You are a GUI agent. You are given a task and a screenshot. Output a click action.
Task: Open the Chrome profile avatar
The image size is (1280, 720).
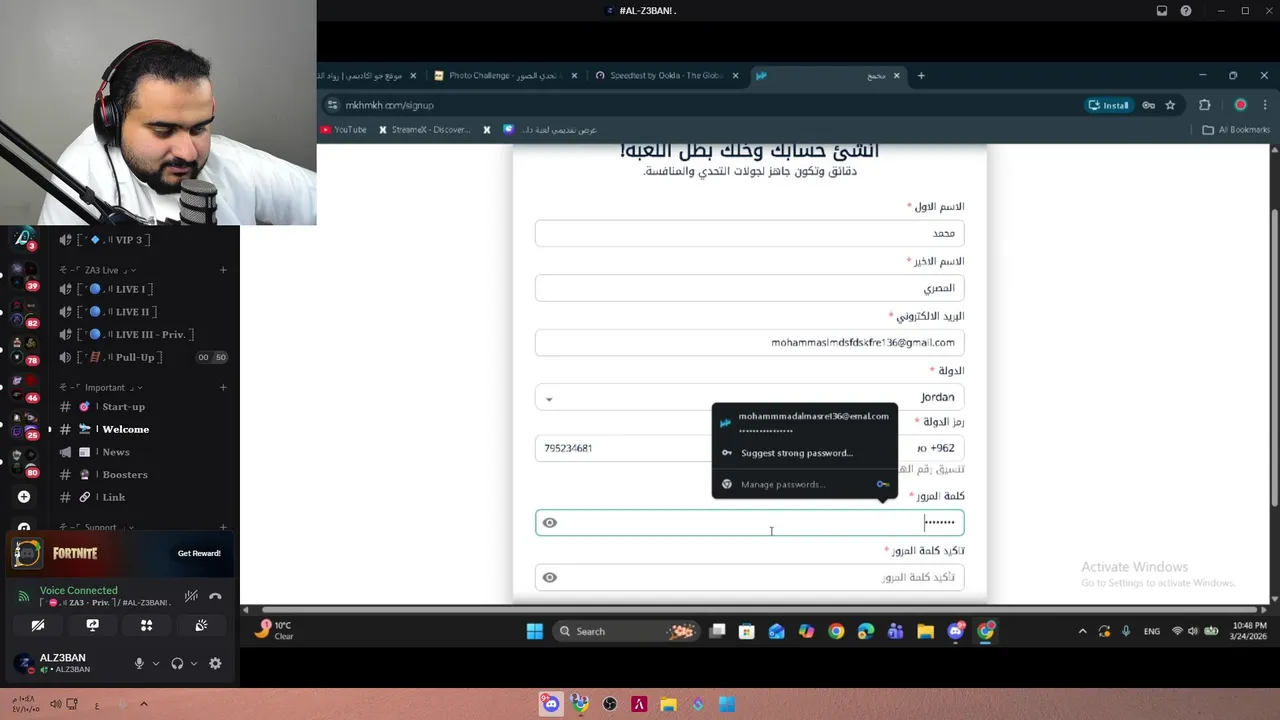1240,105
